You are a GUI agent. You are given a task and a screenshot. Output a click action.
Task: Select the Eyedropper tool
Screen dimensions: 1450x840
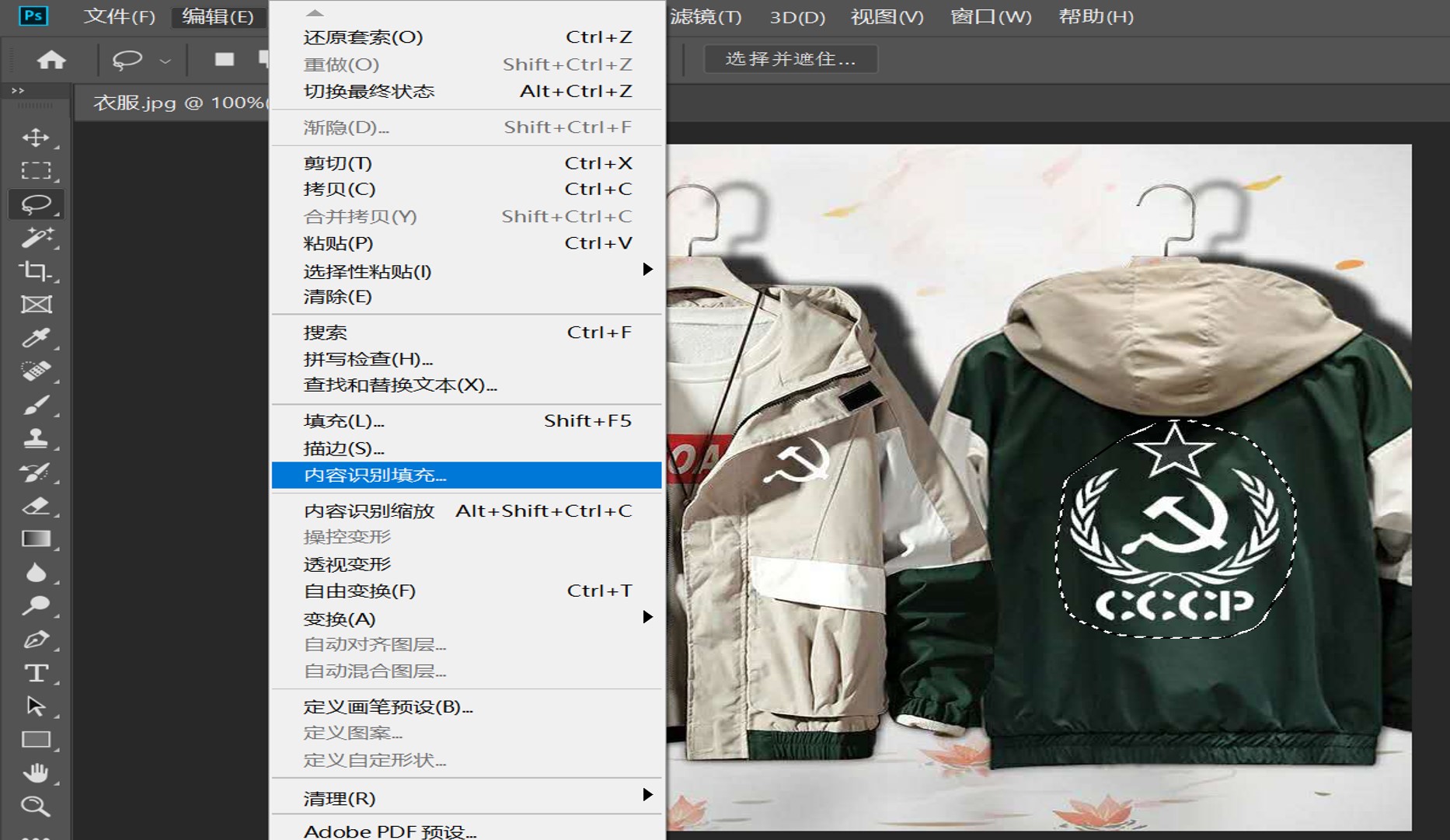[36, 338]
